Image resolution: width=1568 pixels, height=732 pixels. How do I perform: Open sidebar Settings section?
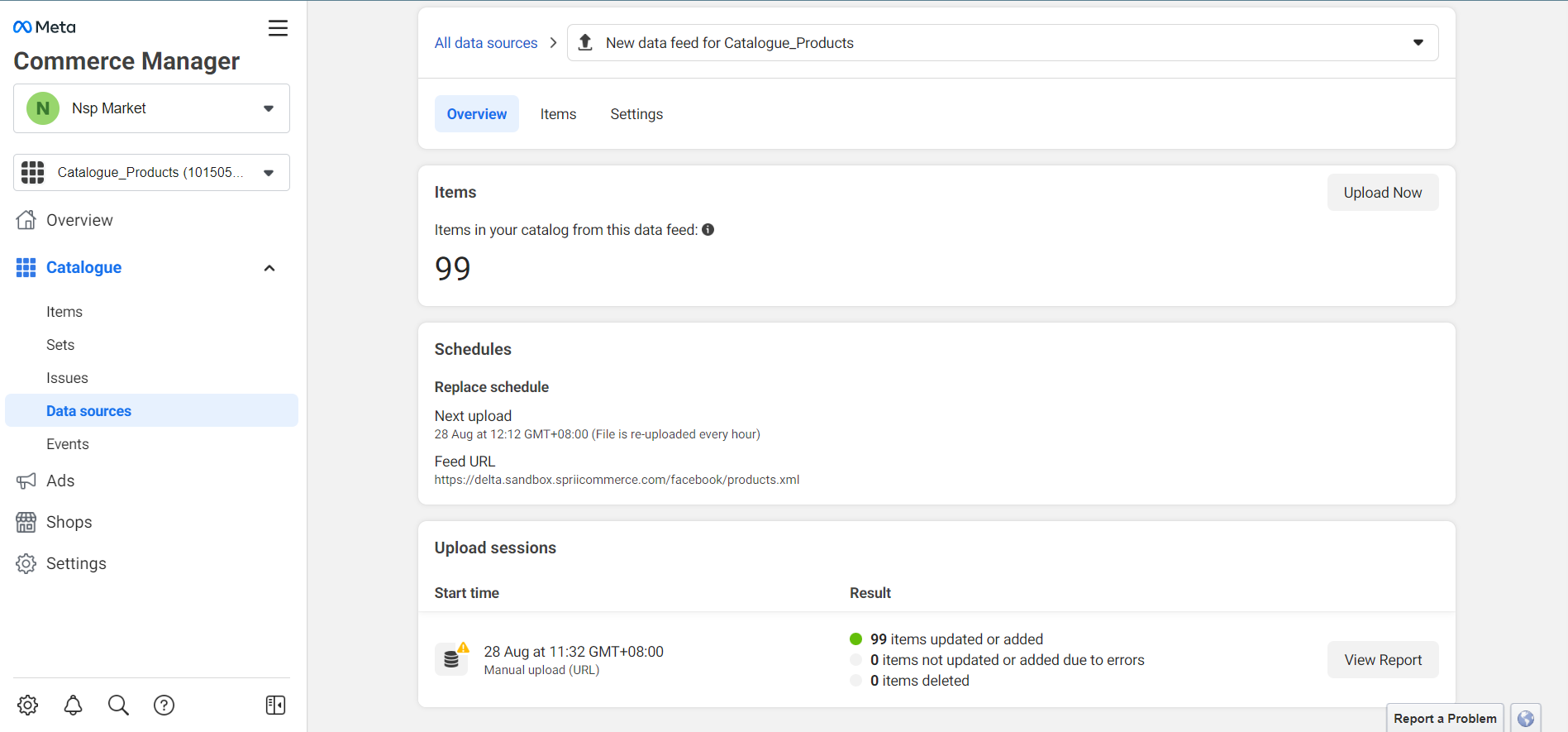tap(76, 563)
